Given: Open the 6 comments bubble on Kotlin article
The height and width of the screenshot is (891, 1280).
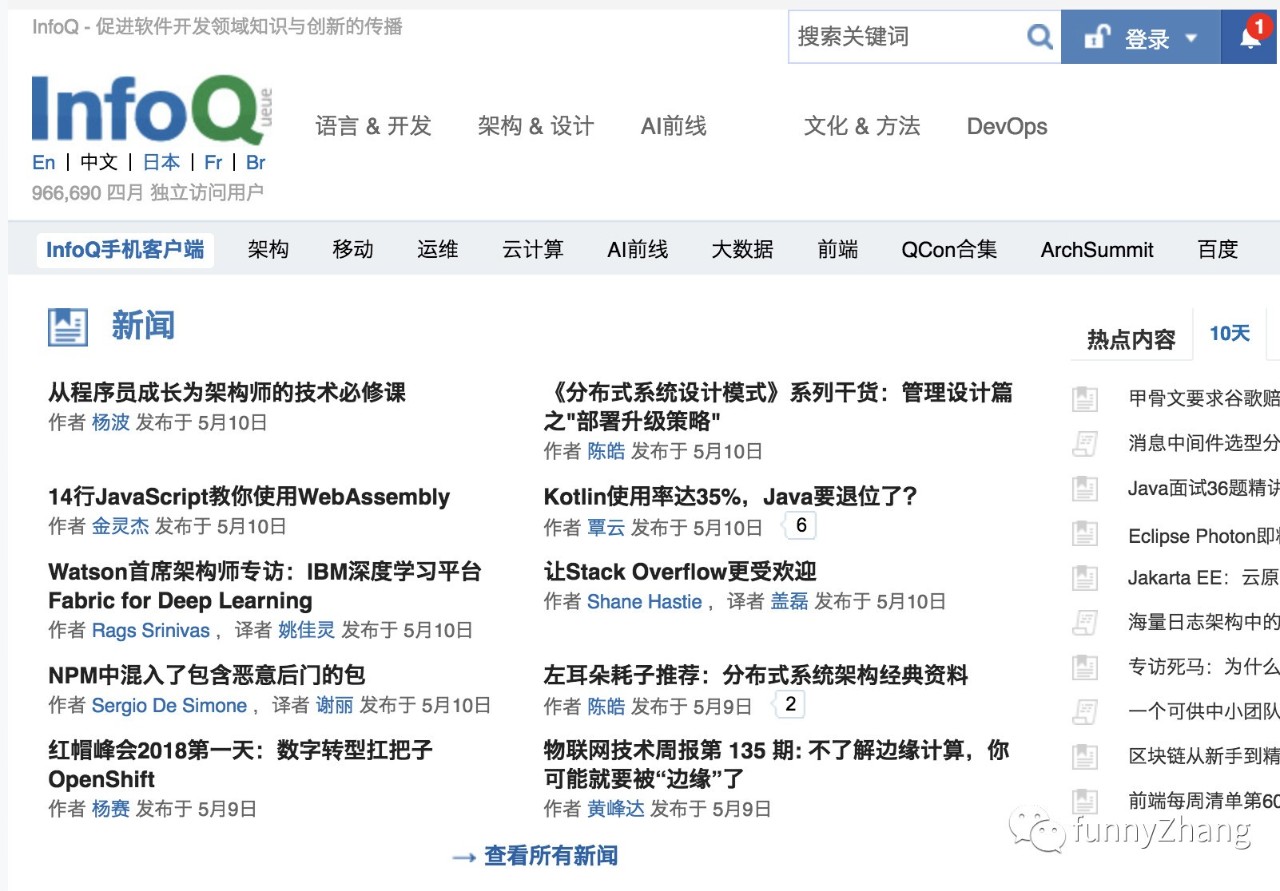Looking at the screenshot, I should 800,525.
